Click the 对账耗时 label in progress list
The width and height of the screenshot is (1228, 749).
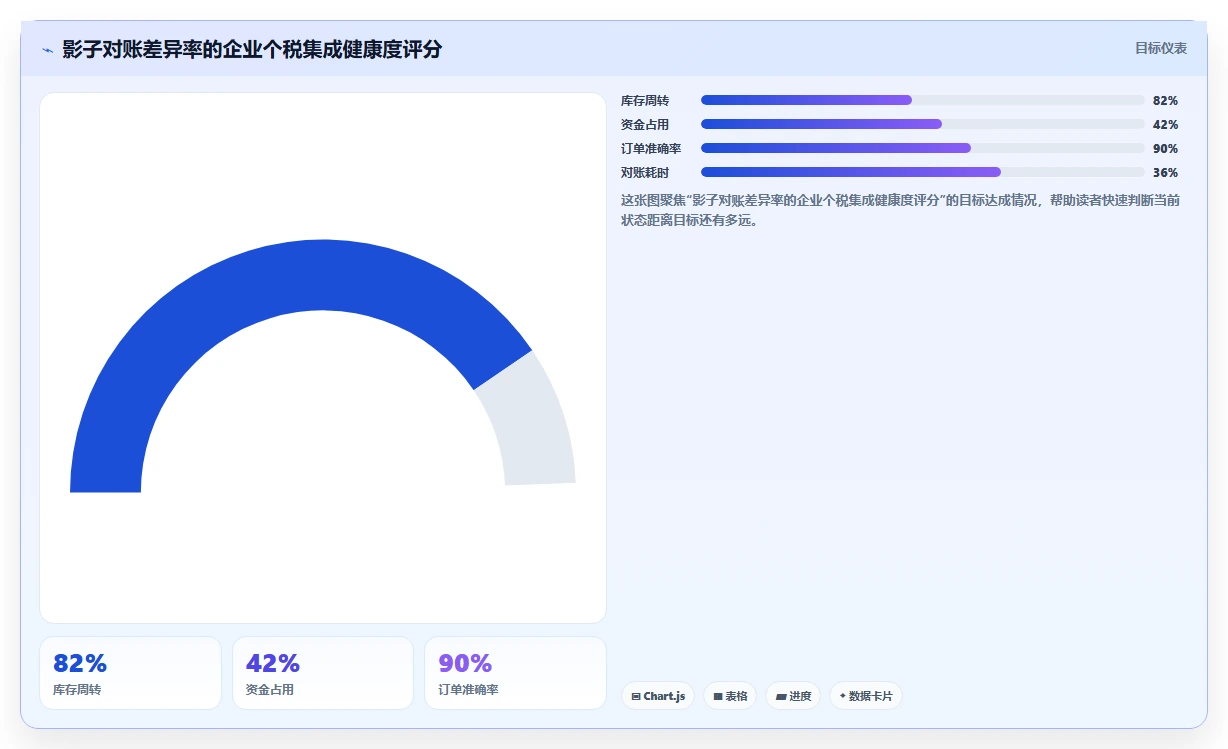tap(645, 172)
